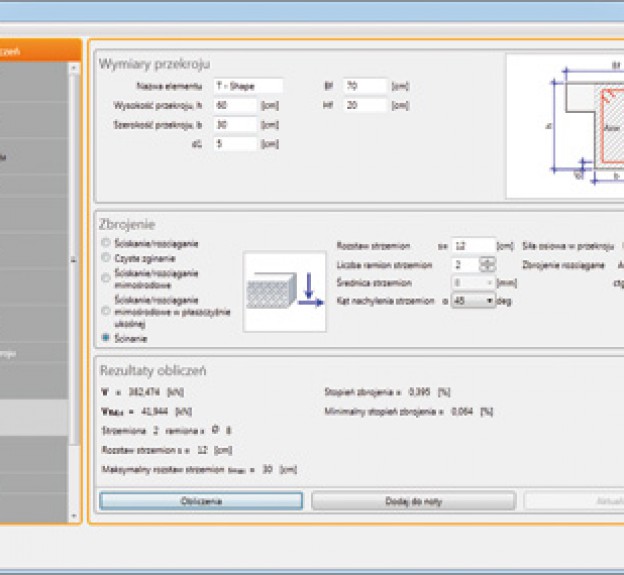Edit the Rozstaw strzemion s value field

473,245
